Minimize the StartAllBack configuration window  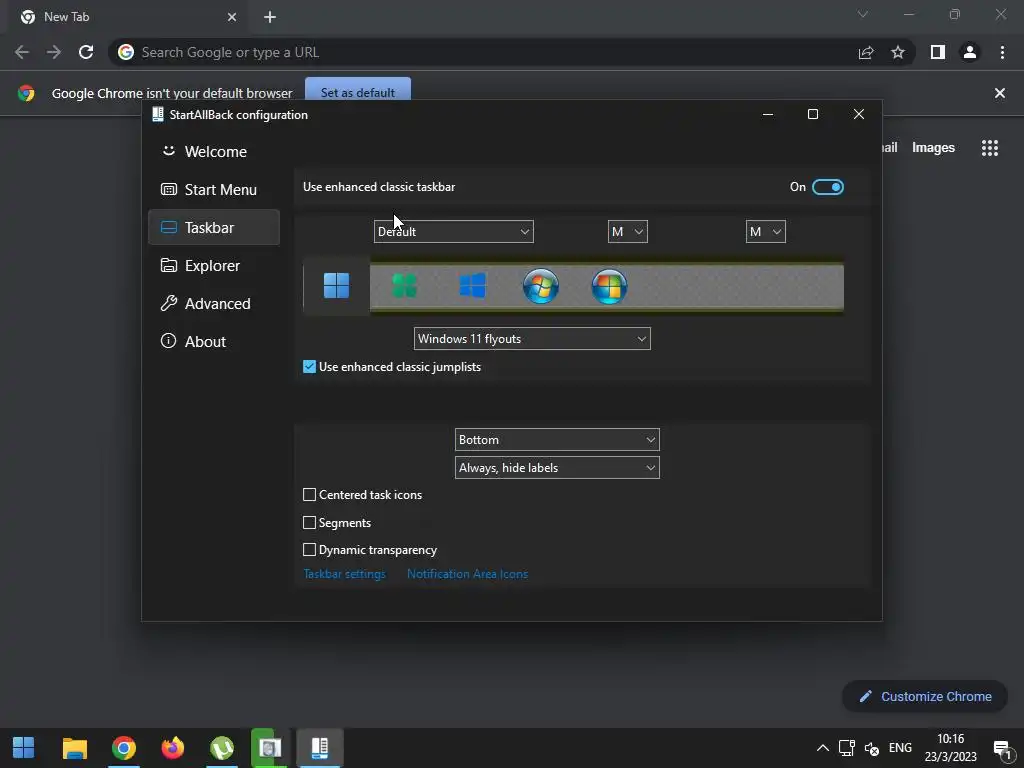click(x=768, y=114)
